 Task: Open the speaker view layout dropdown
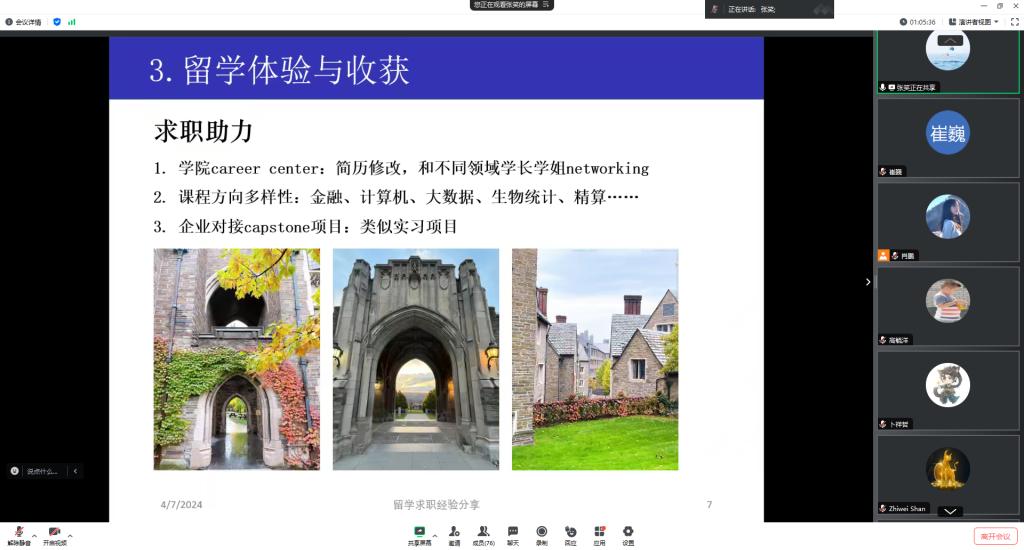974,21
